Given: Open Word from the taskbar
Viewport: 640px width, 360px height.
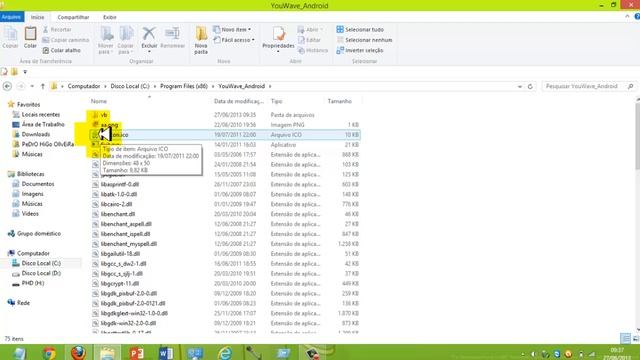Looking at the screenshot, I should (x=166, y=353).
